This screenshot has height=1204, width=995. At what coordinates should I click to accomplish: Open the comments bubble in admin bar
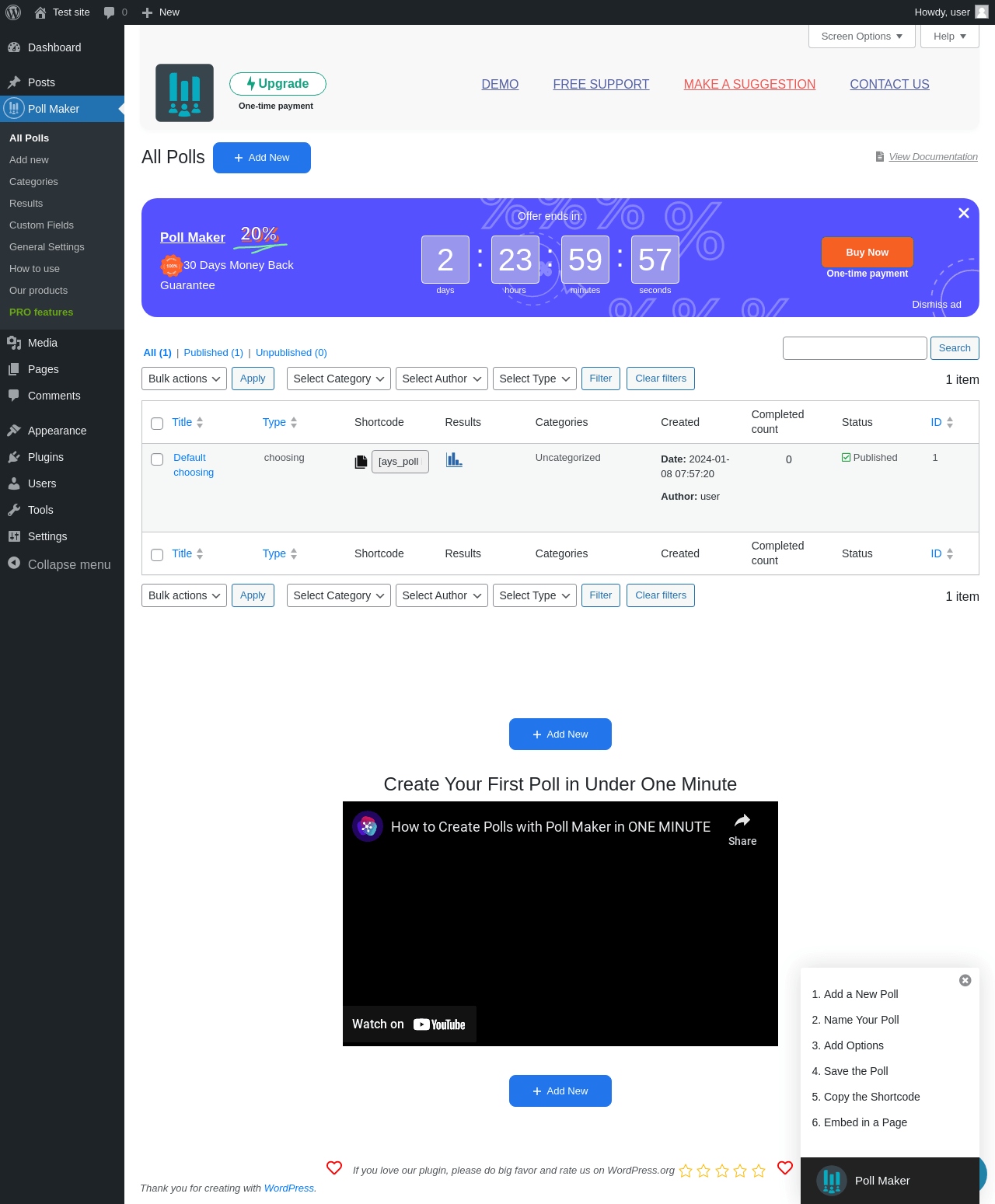point(110,12)
